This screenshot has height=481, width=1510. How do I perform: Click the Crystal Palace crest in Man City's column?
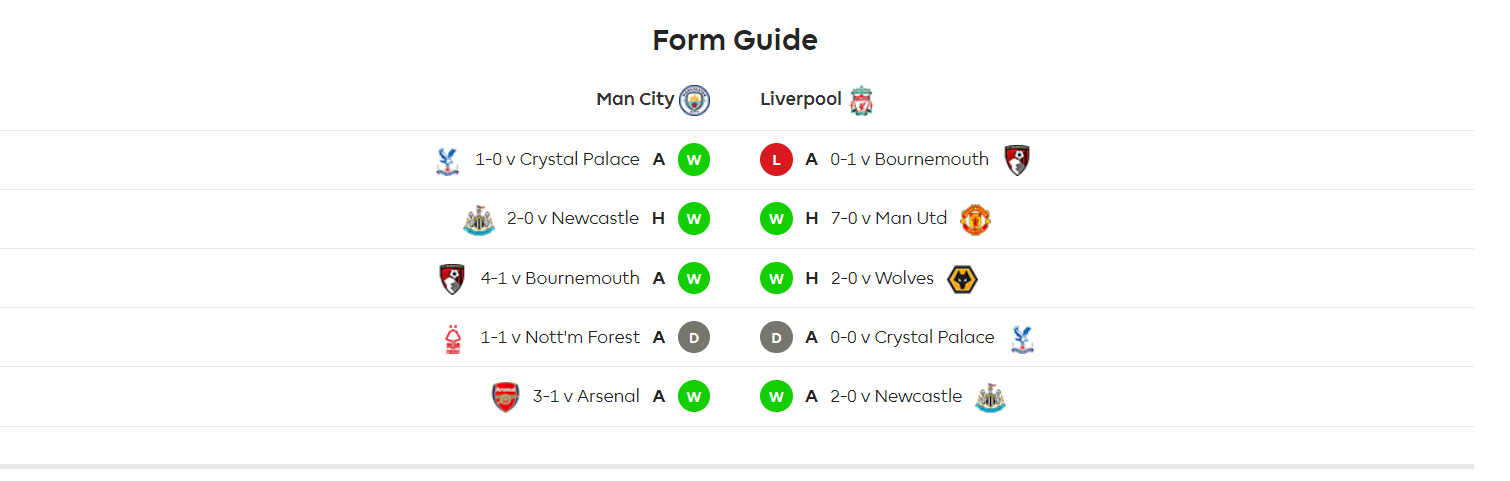coord(447,160)
